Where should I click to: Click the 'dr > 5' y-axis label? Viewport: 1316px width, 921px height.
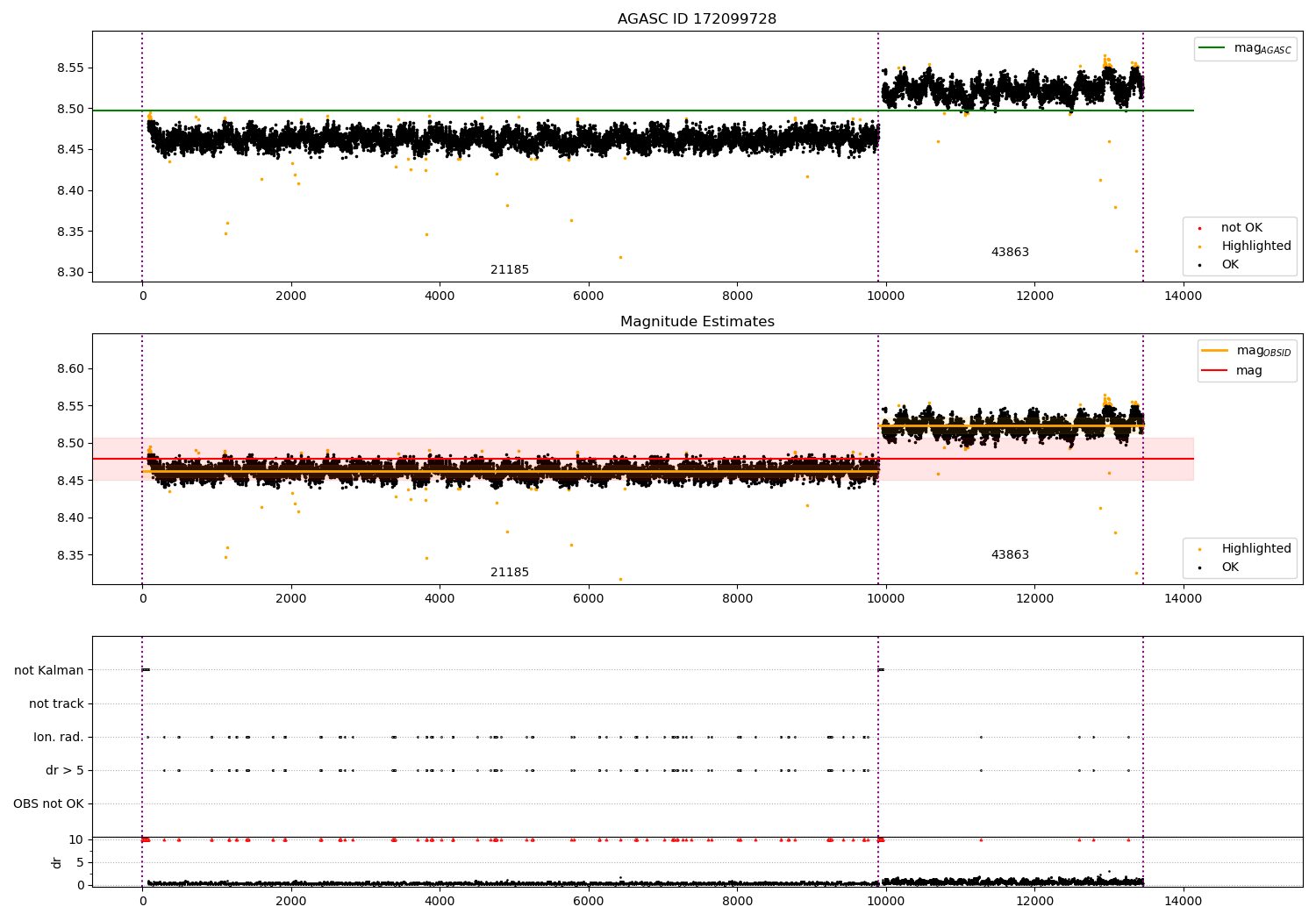(65, 771)
